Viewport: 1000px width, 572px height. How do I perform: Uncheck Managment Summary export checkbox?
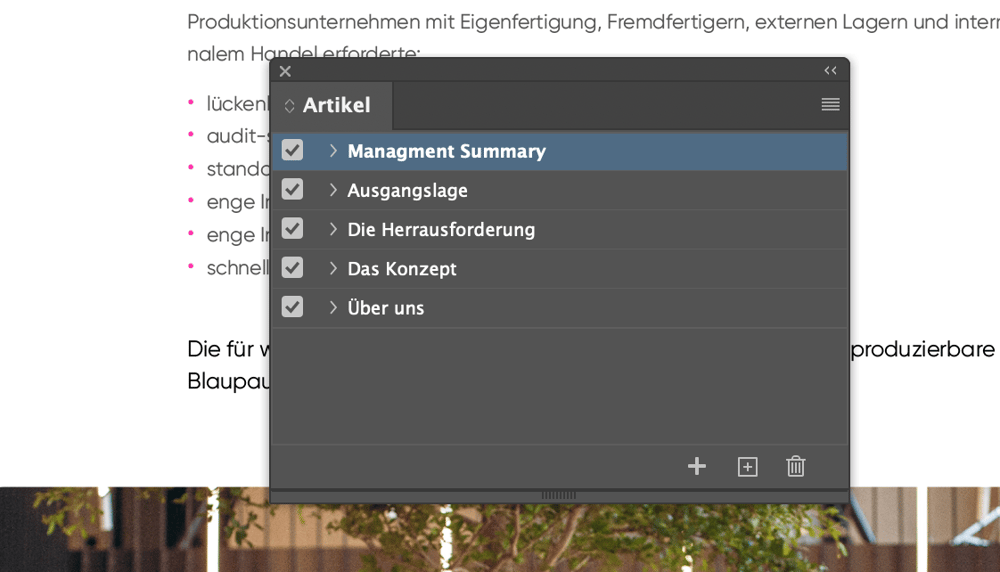[292, 150]
